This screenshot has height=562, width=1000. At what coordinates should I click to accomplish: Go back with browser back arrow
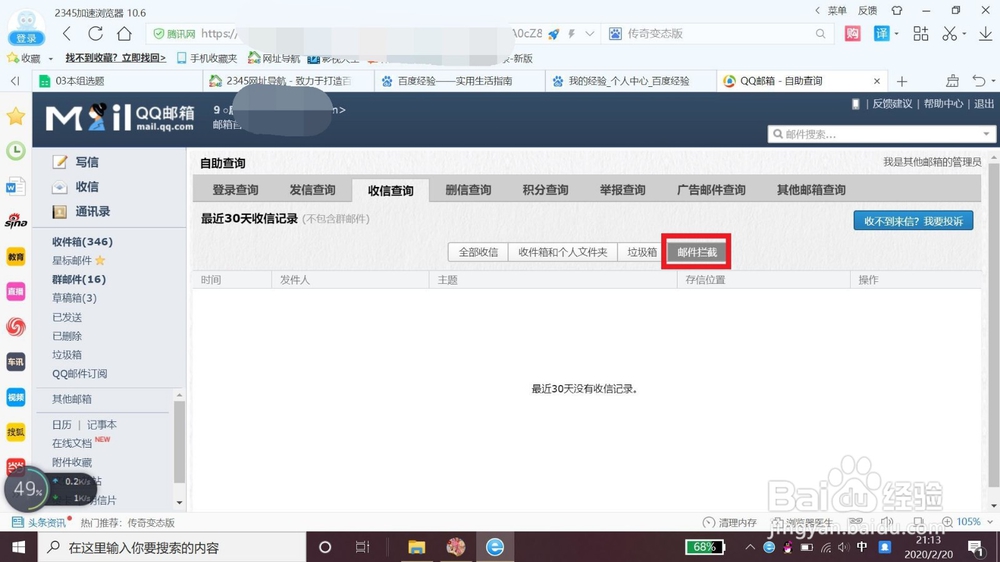(x=67, y=33)
